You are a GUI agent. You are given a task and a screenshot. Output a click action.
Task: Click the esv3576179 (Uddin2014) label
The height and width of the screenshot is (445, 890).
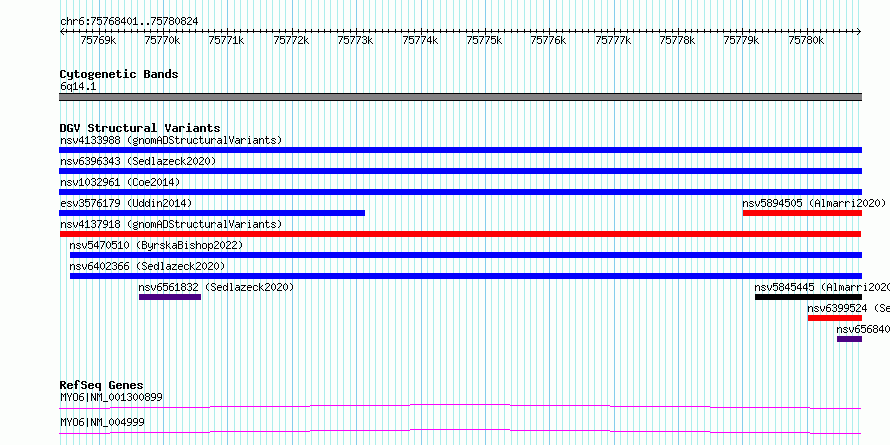[126, 203]
